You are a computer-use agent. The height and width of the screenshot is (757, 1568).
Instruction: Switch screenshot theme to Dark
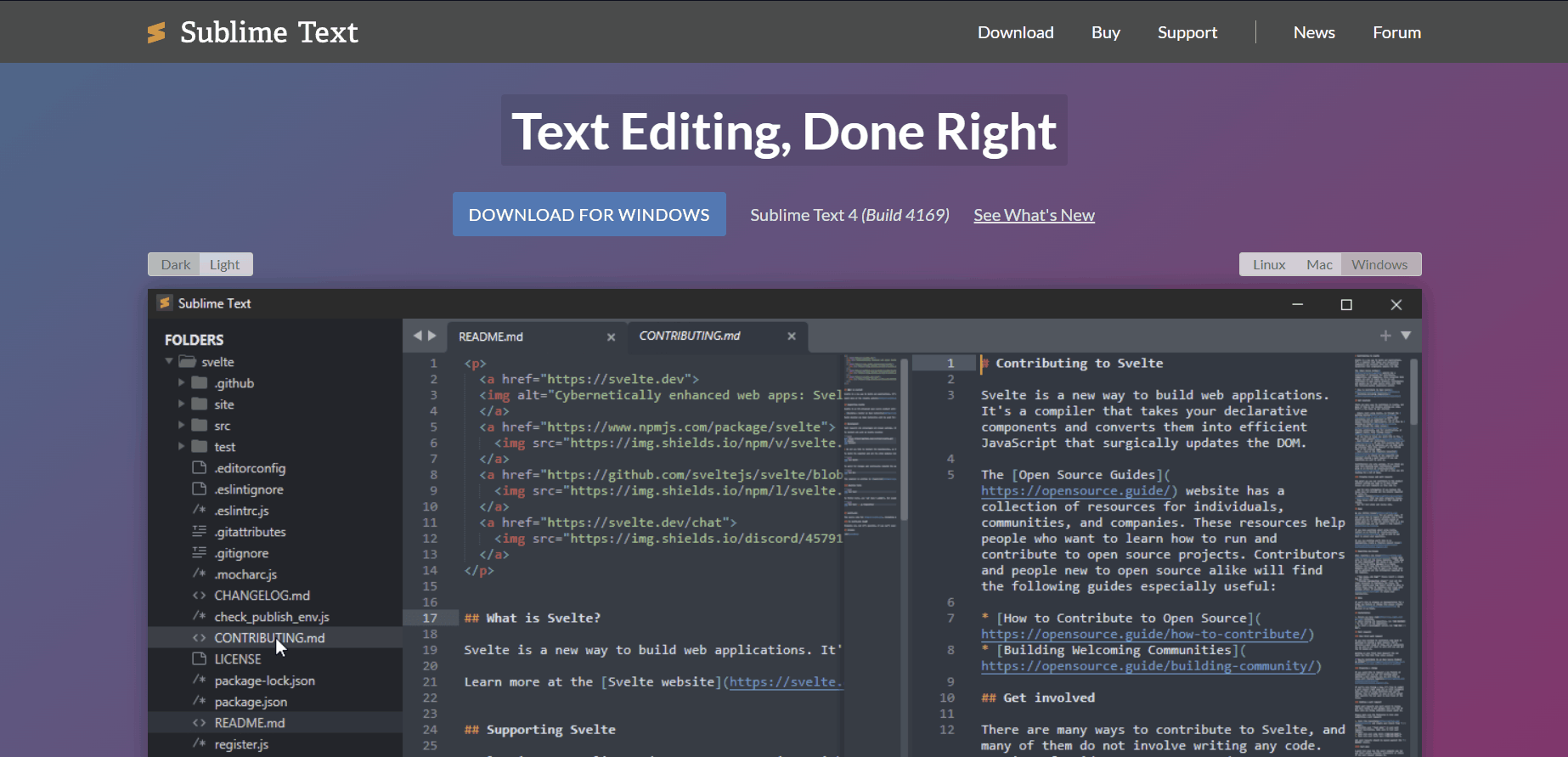[176, 264]
